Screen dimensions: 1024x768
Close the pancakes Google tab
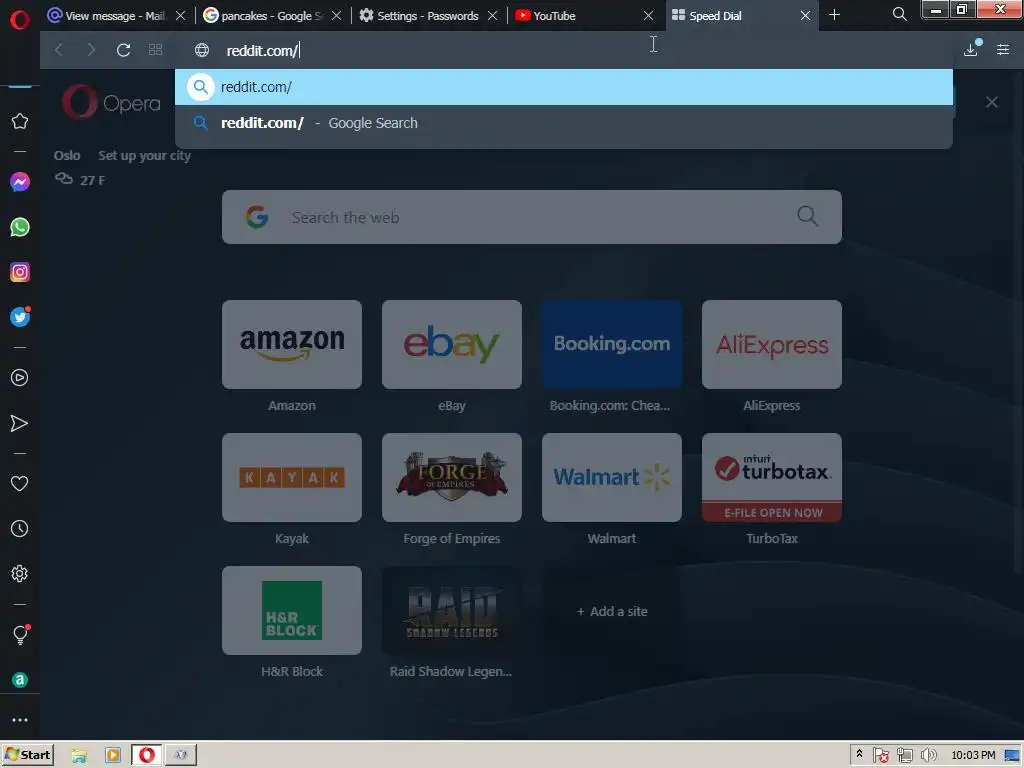point(337,15)
